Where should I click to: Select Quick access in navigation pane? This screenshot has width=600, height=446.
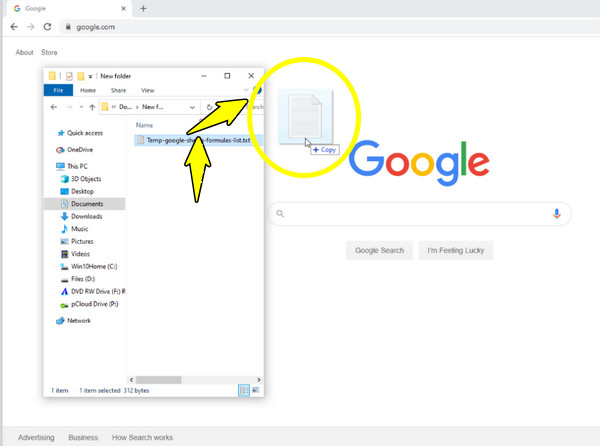click(x=85, y=133)
